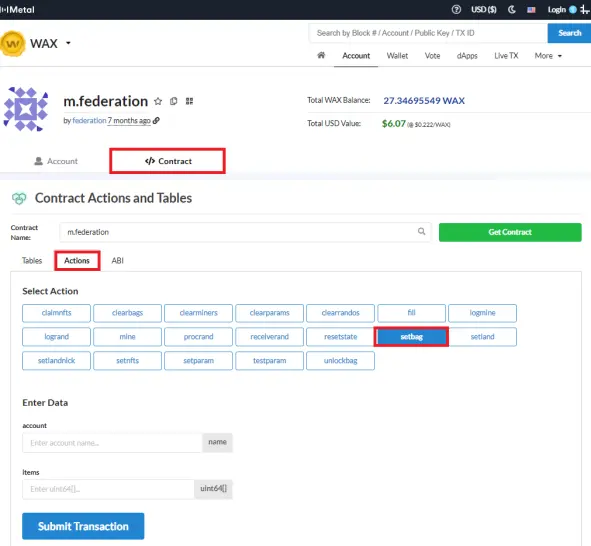Image resolution: width=591 pixels, height=546 pixels.
Task: Expand the More menu
Action: pyautogui.click(x=548, y=56)
